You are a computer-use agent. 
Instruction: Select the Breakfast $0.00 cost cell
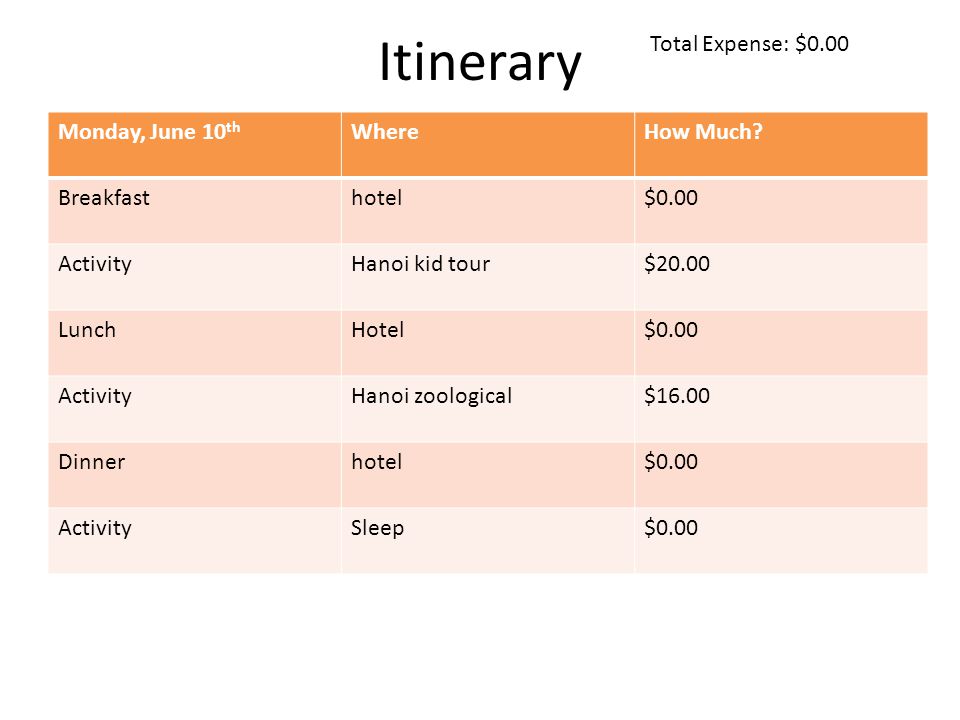(x=781, y=211)
